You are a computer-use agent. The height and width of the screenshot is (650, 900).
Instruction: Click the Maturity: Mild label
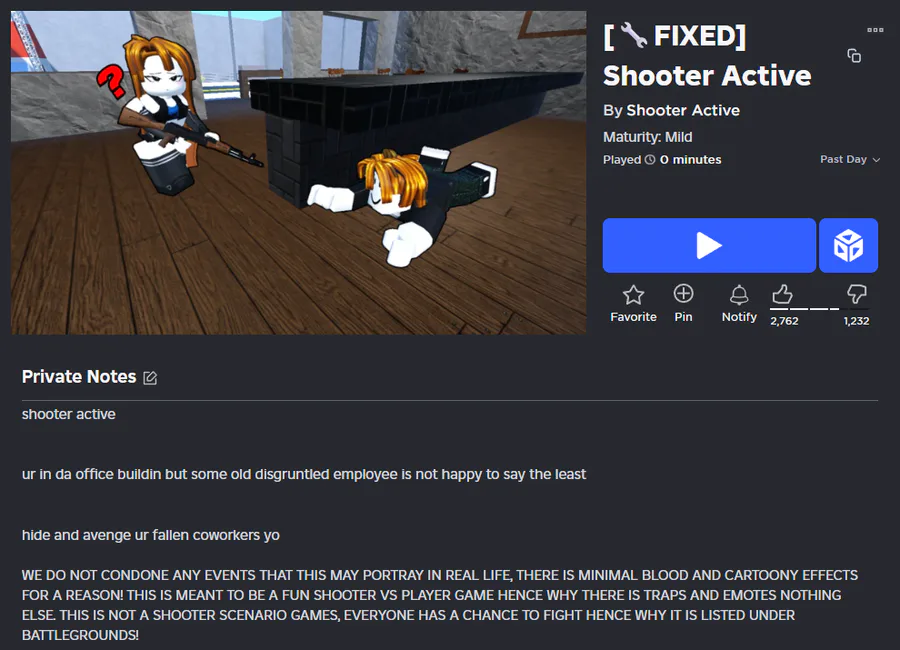[647, 137]
